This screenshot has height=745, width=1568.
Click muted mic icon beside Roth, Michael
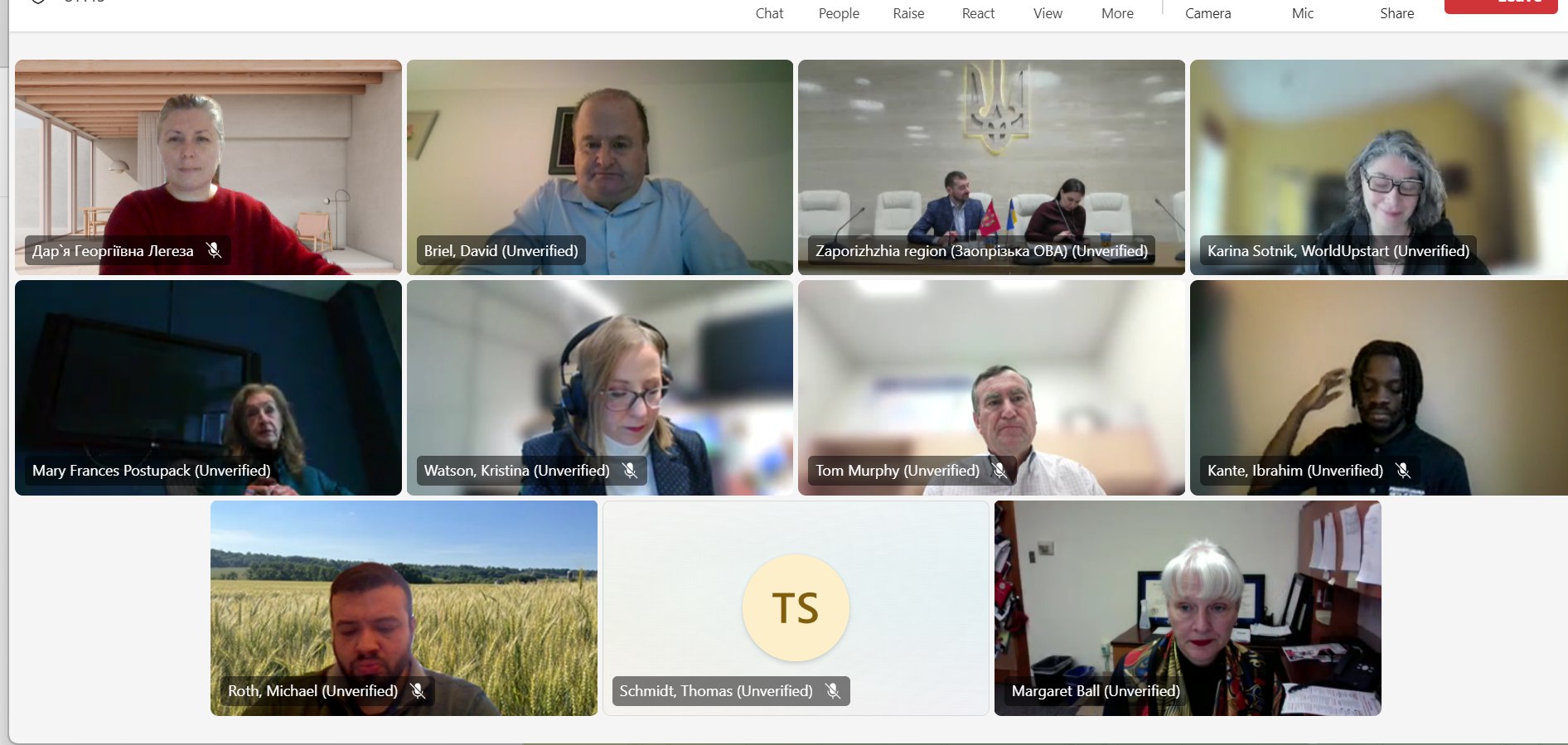point(419,691)
